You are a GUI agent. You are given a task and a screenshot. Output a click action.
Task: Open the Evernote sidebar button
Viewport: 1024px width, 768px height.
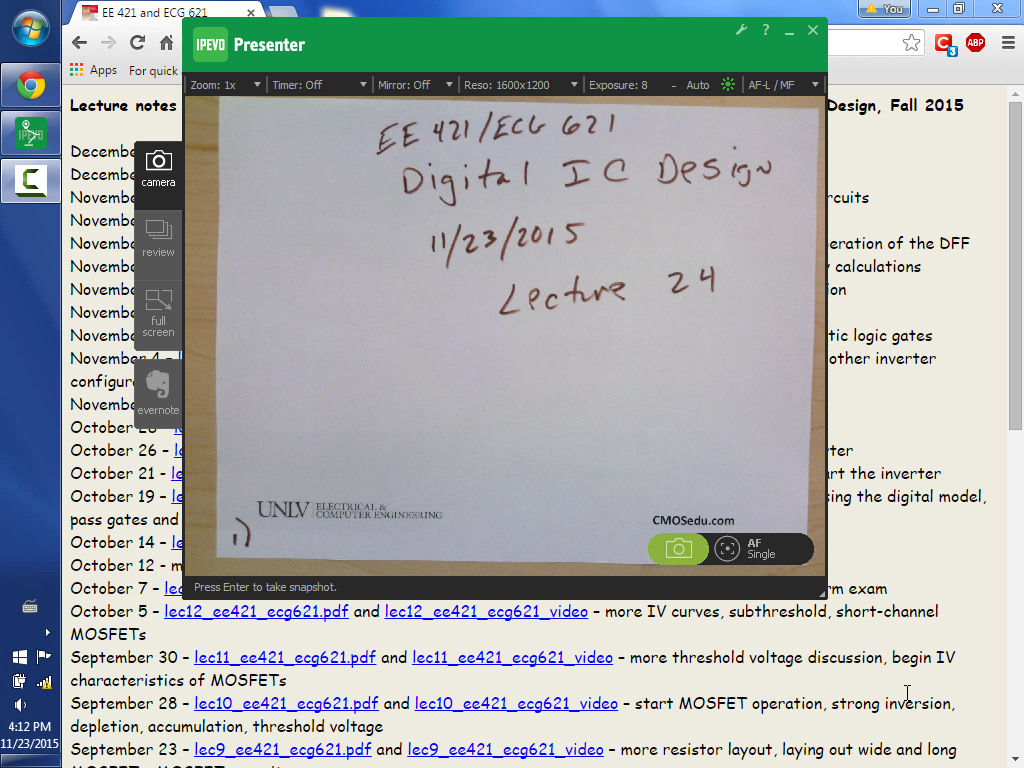[158, 392]
